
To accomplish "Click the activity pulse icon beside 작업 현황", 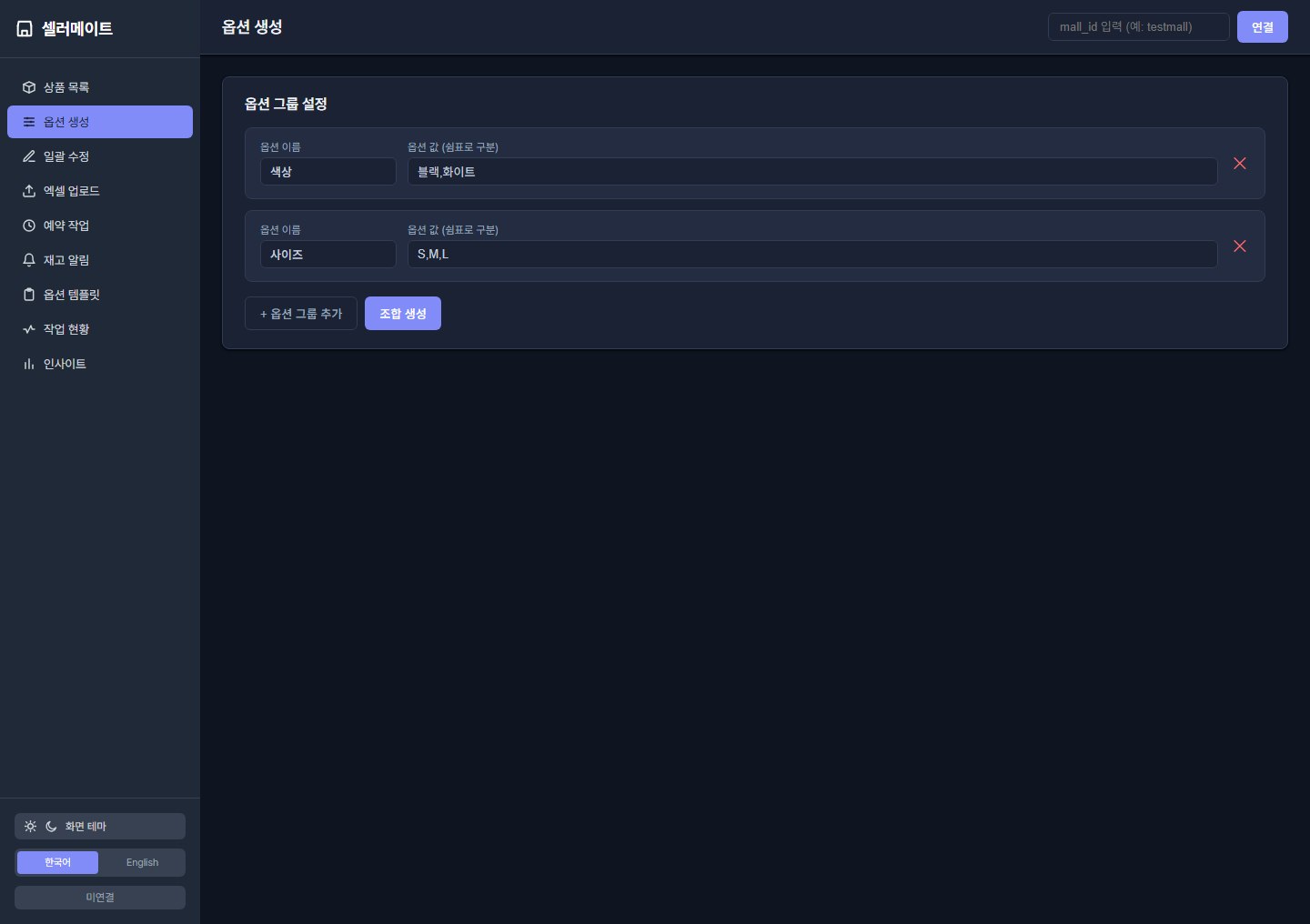I will point(29,329).
